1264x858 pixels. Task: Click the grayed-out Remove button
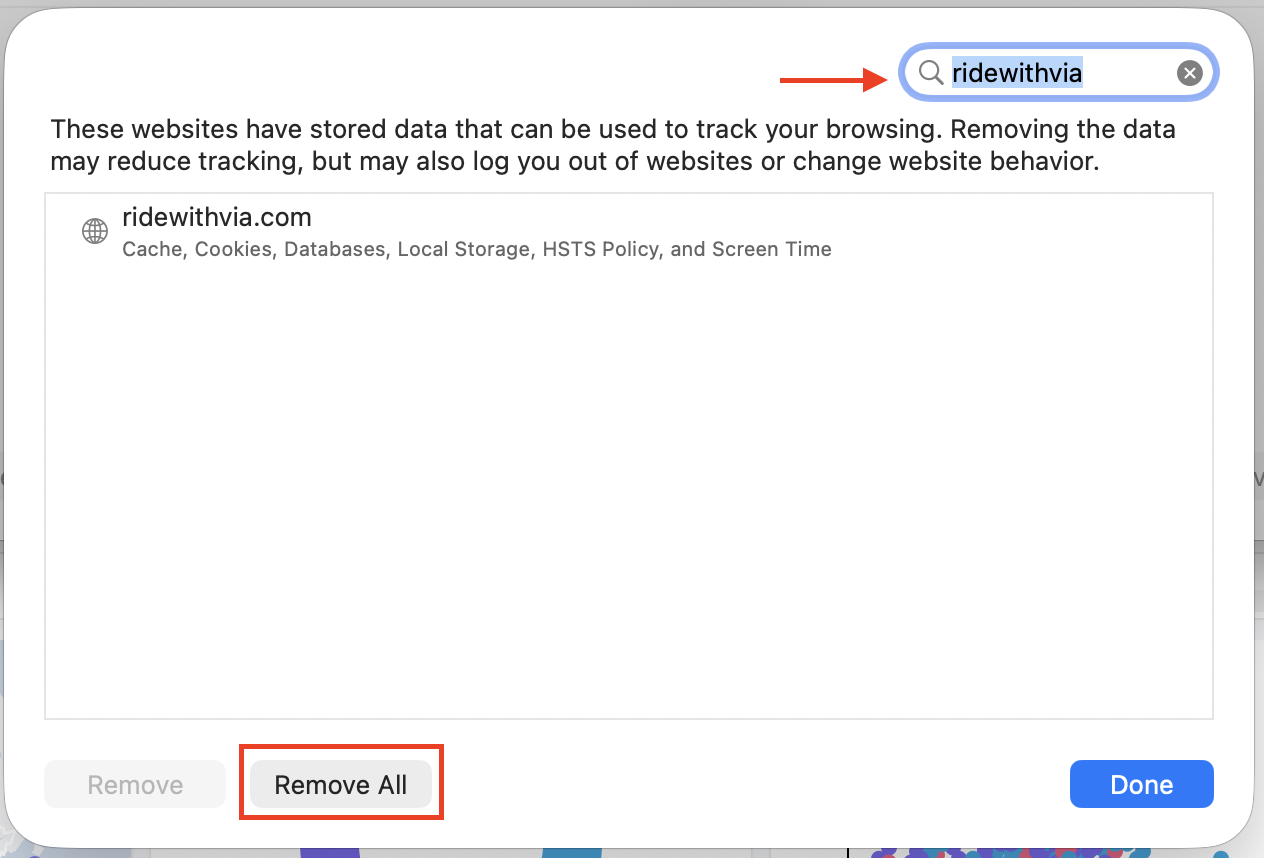click(135, 785)
